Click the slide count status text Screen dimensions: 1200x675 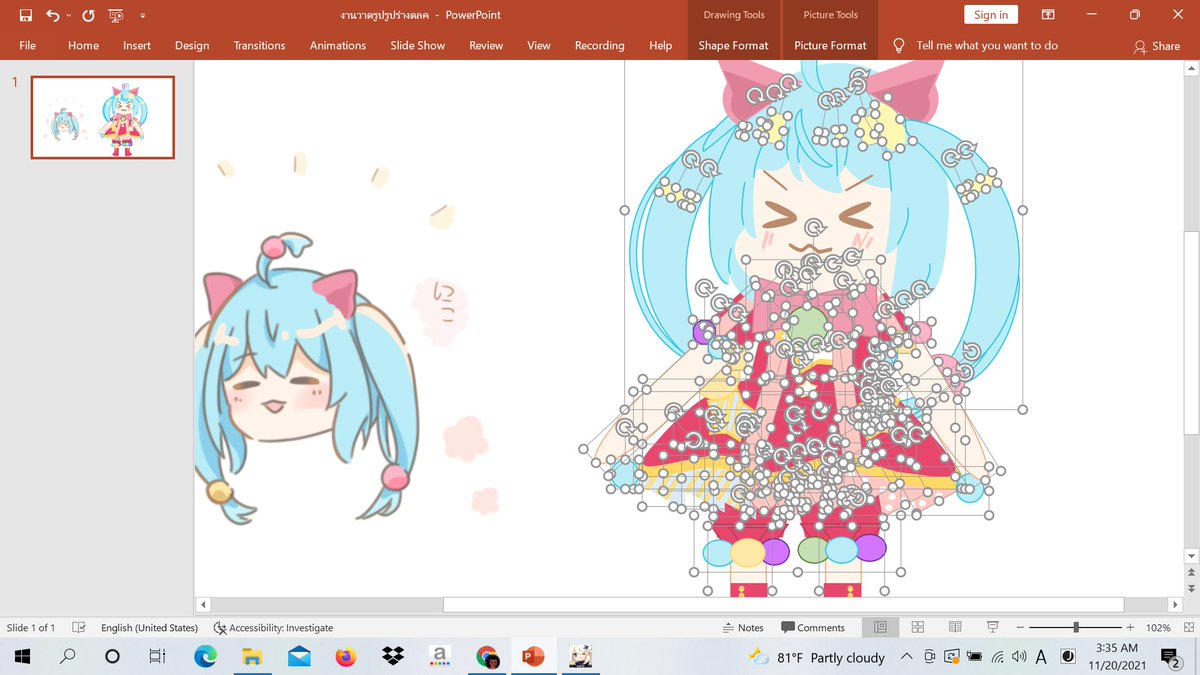point(31,627)
